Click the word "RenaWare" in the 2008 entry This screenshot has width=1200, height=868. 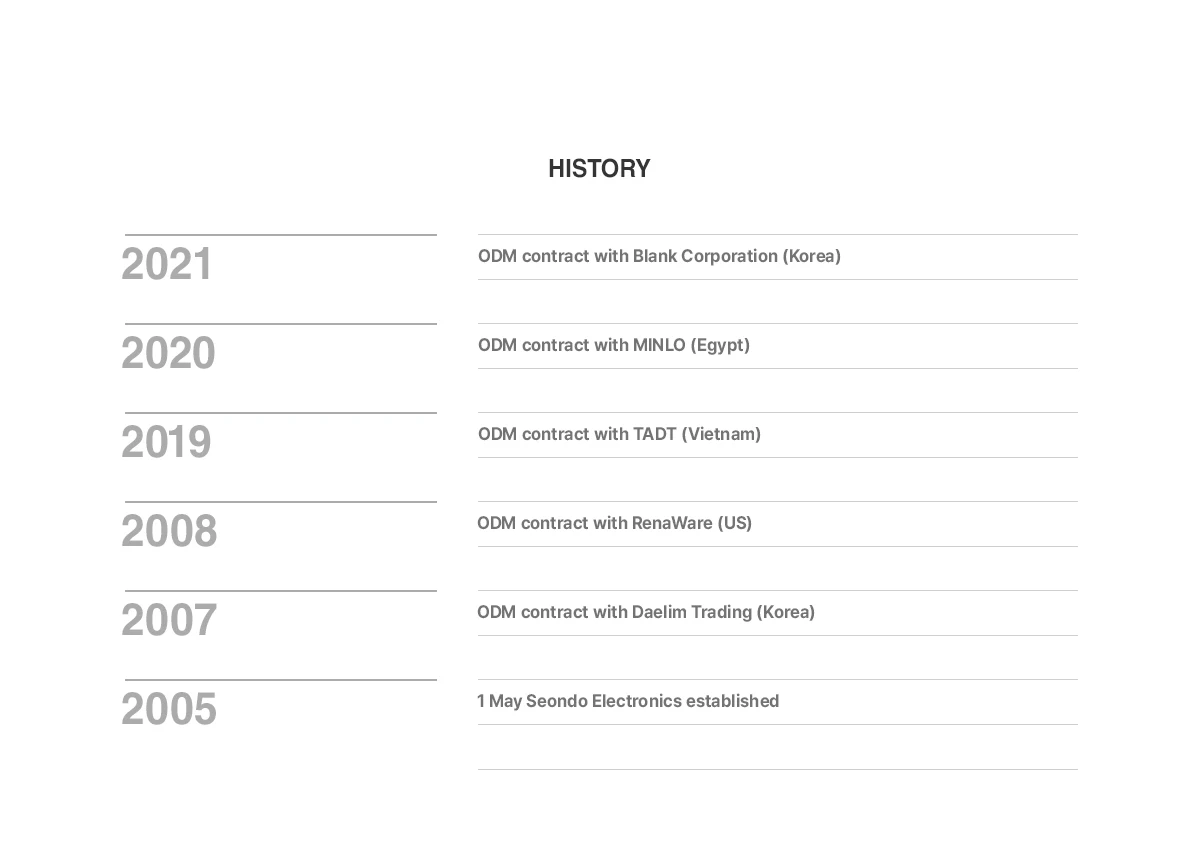tap(672, 523)
